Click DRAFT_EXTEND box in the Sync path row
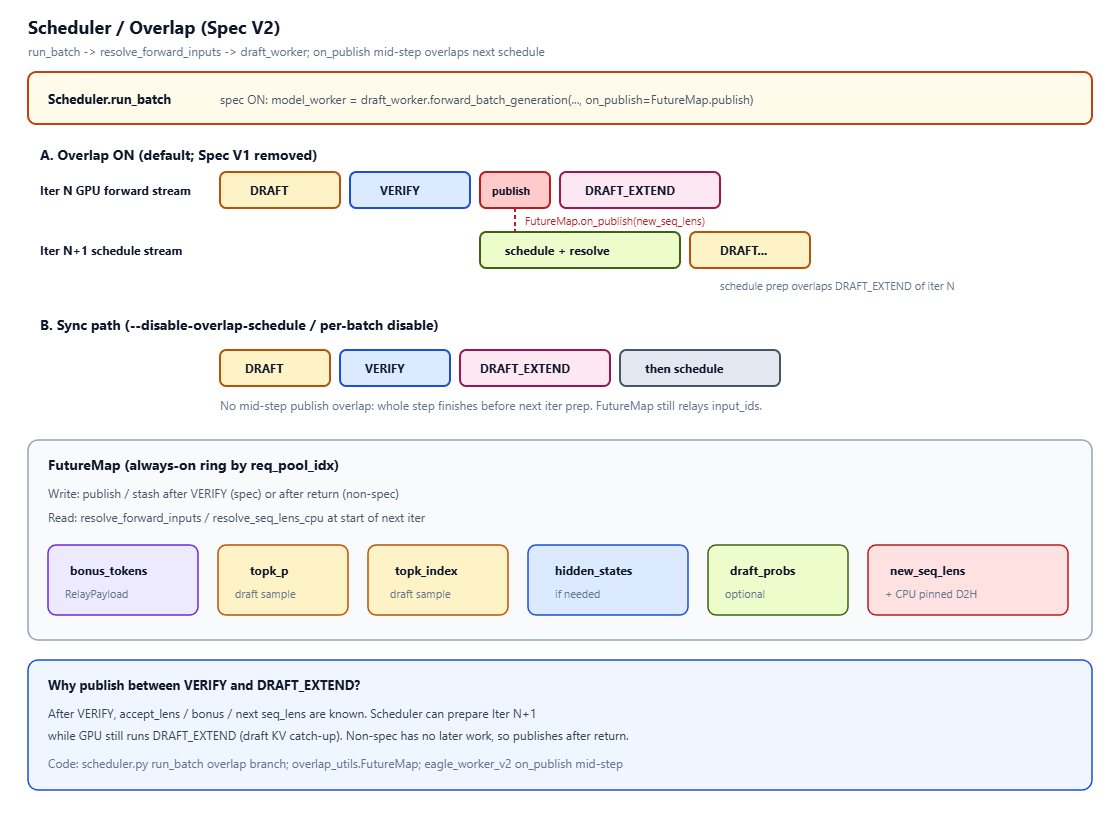Viewport: 1120px width, 820px height. (535, 368)
